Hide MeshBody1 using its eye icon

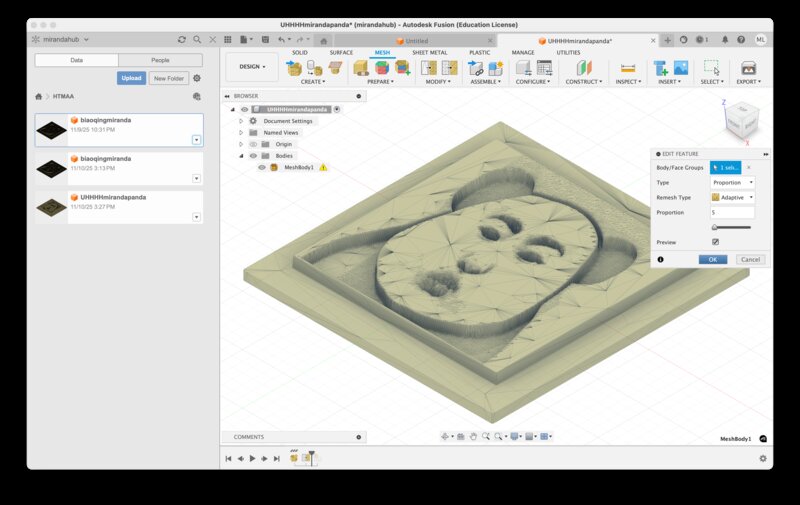point(262,168)
